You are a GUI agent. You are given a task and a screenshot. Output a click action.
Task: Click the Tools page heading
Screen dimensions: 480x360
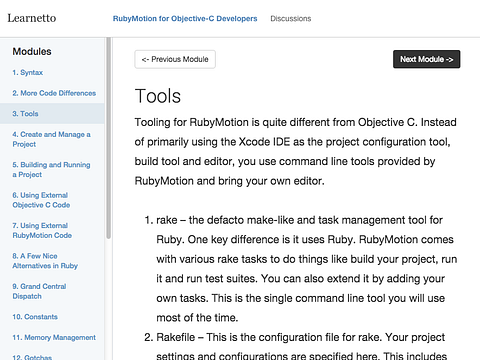[158, 96]
